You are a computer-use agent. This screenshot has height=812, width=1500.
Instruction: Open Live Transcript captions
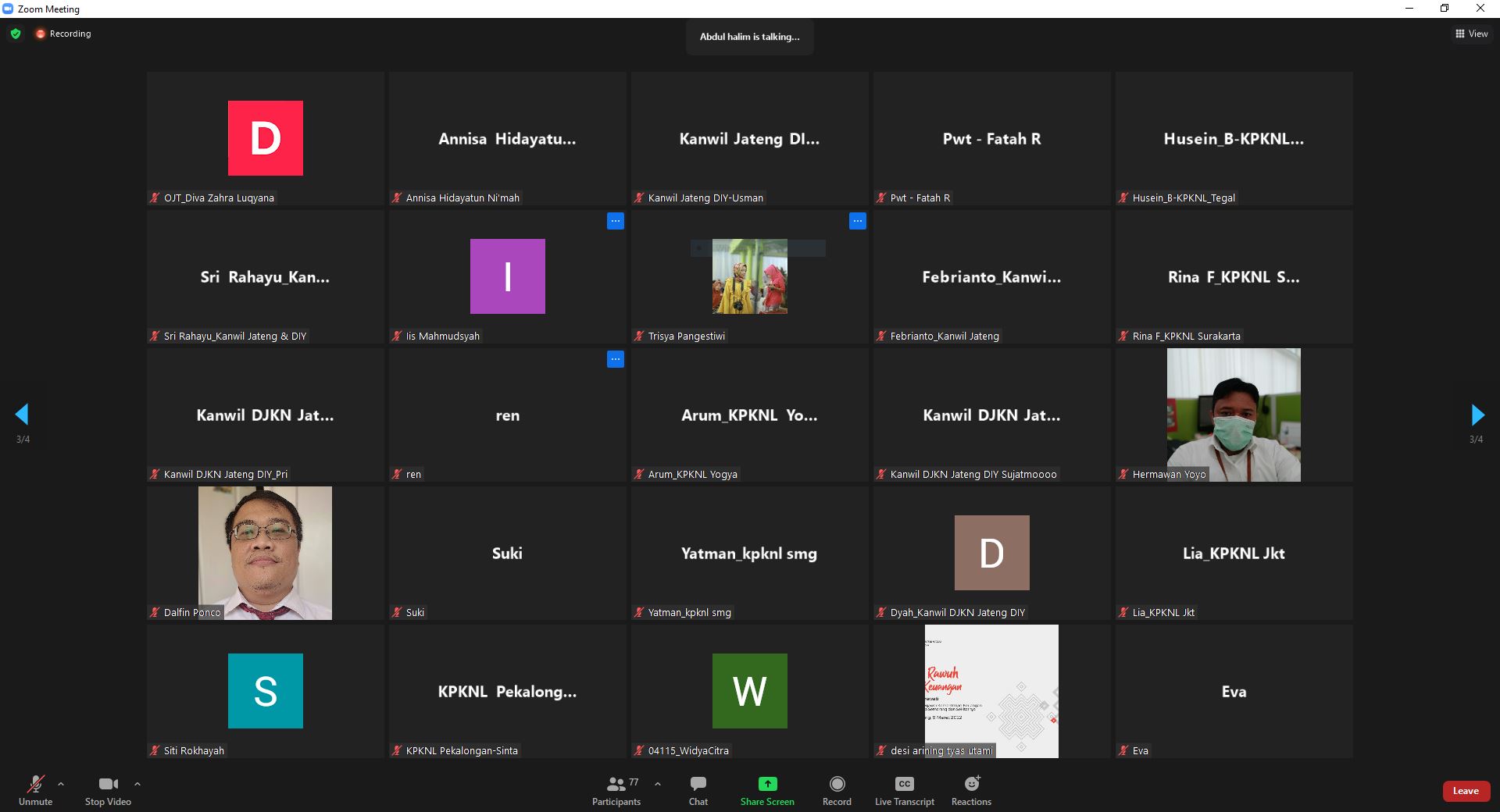pos(904,790)
